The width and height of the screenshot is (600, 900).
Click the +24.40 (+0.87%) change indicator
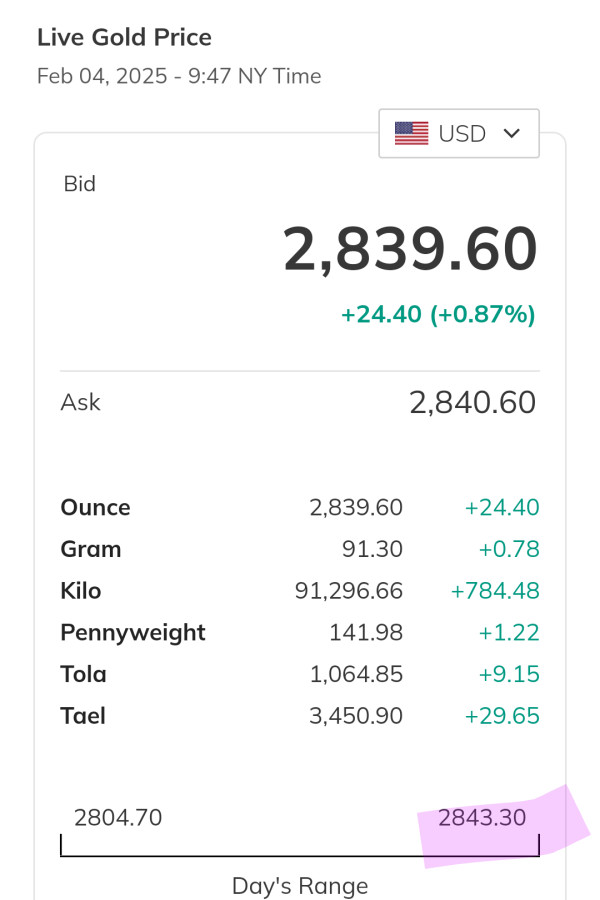(438, 314)
